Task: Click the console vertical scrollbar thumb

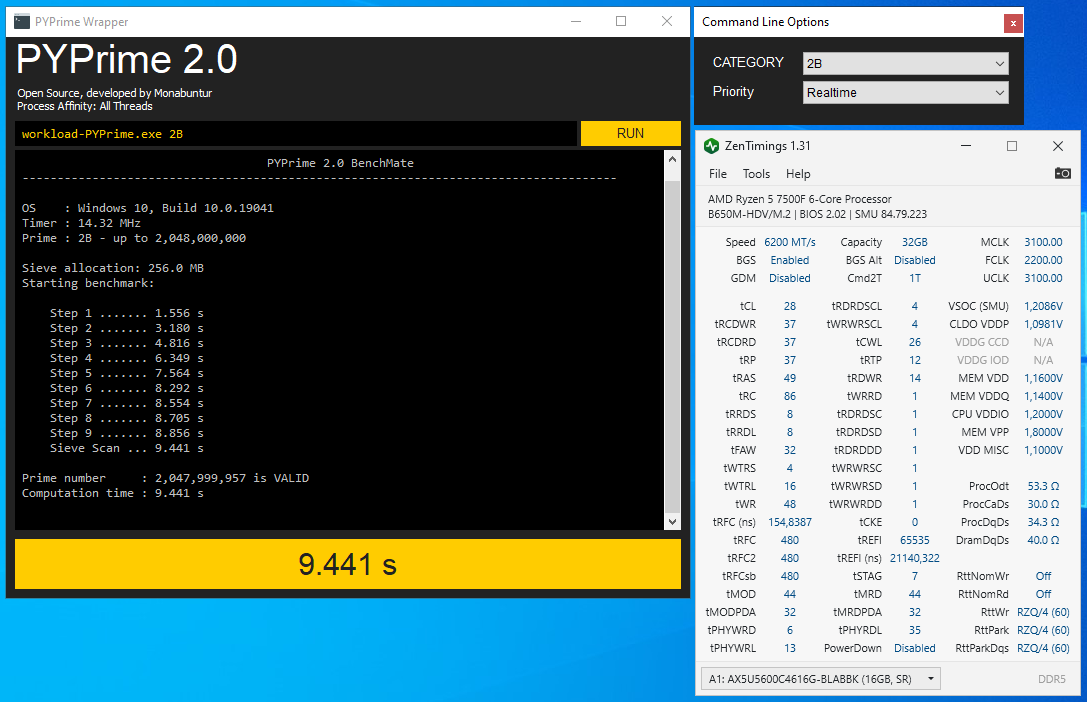Action: [x=672, y=345]
